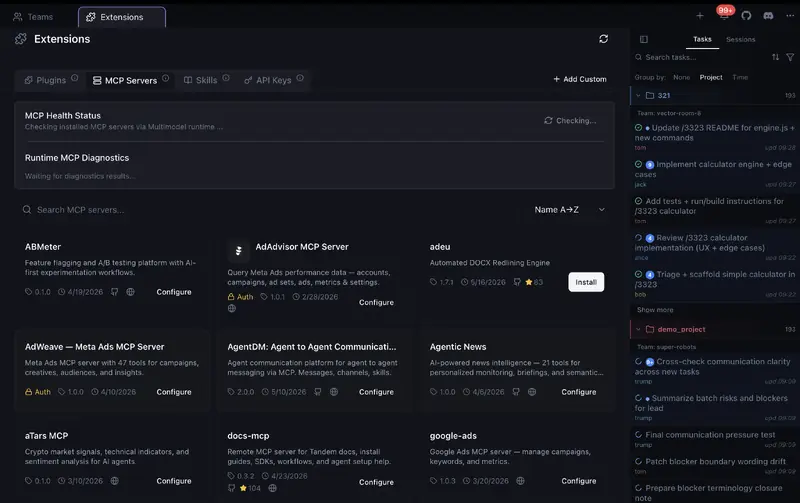This screenshot has height=503, width=800.
Task: Click Show more under 321 tasks
Action: click(655, 310)
